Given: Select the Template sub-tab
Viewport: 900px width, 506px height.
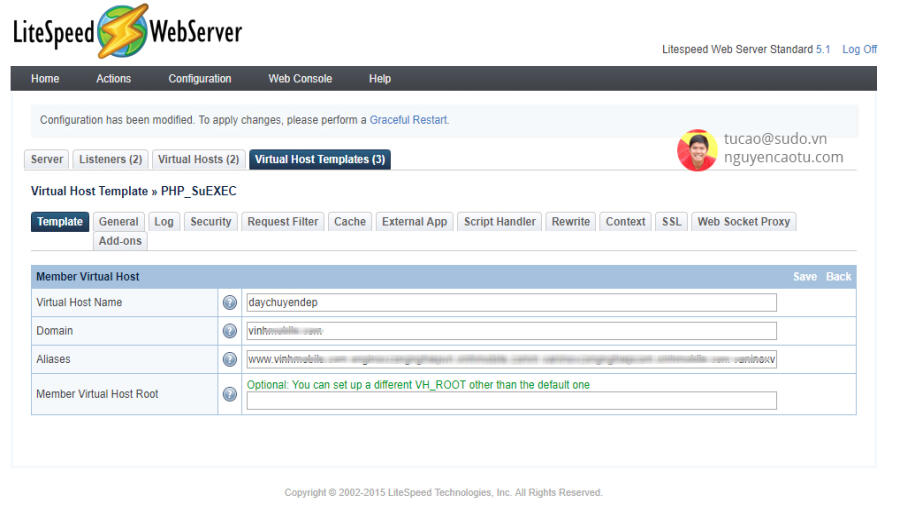Looking at the screenshot, I should point(60,222).
